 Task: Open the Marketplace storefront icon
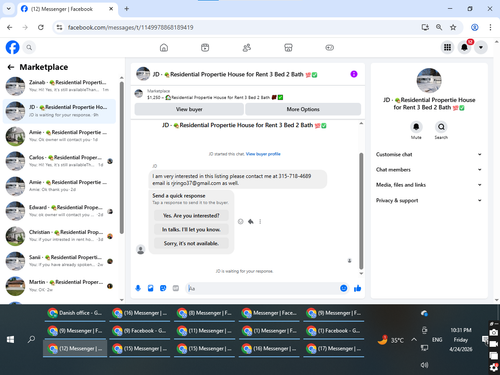(288, 48)
